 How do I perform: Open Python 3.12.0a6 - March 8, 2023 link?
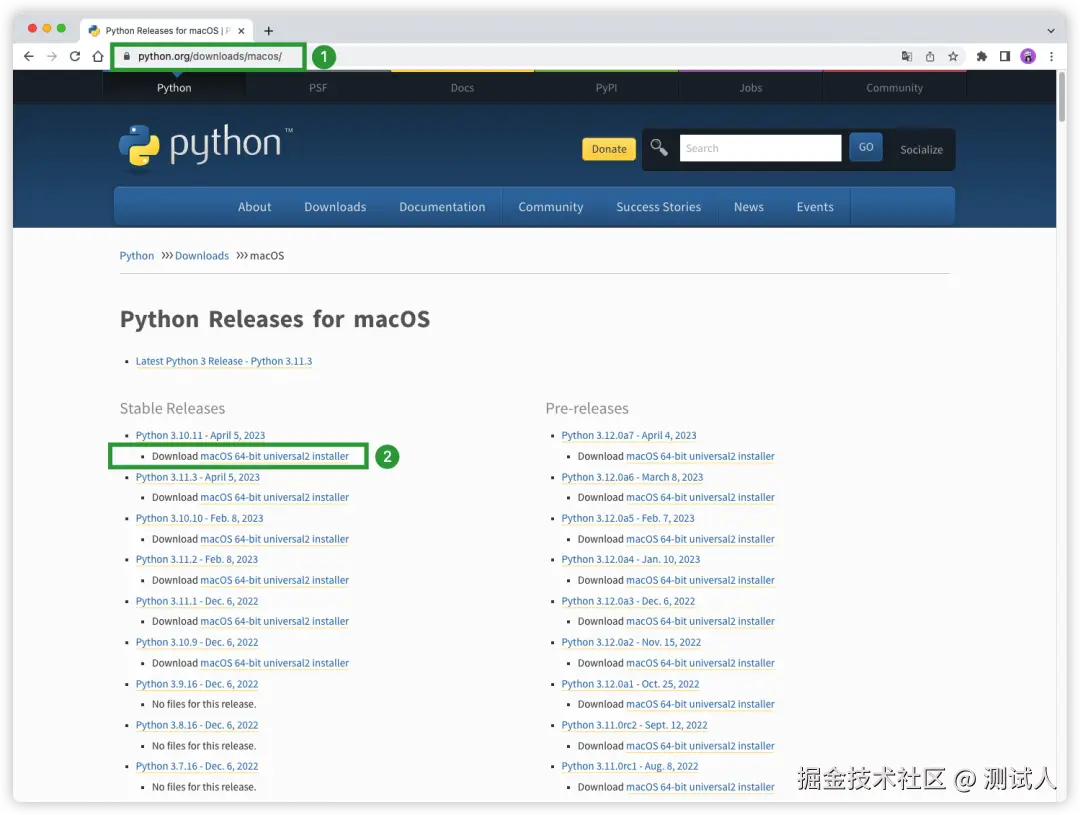[632, 477]
